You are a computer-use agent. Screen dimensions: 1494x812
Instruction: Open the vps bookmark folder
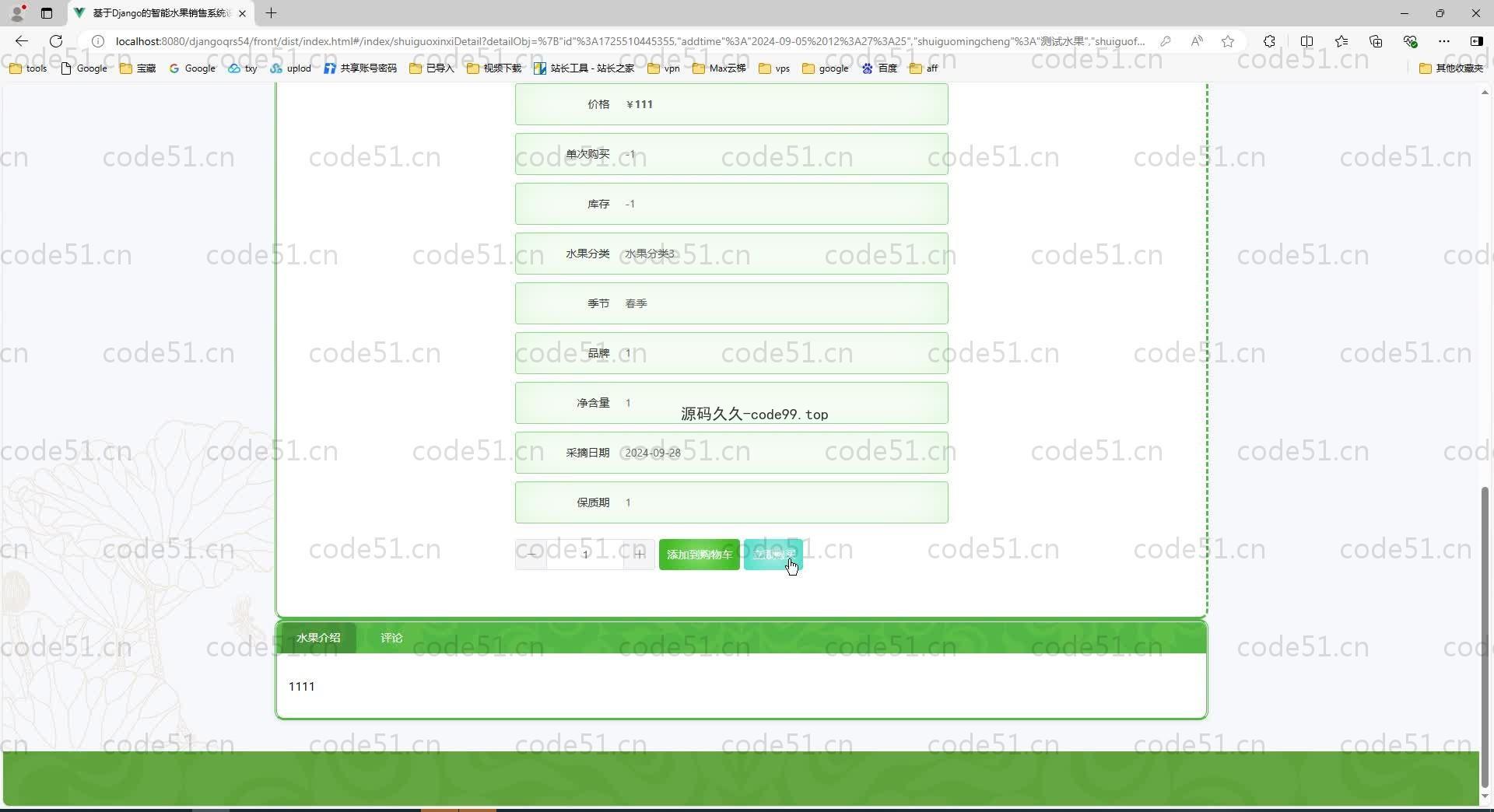pyautogui.click(x=774, y=68)
